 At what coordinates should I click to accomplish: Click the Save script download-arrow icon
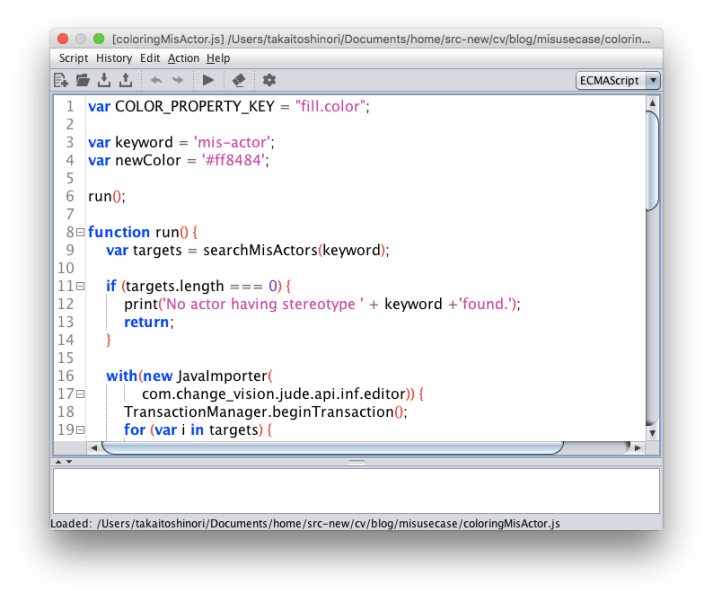(x=104, y=80)
